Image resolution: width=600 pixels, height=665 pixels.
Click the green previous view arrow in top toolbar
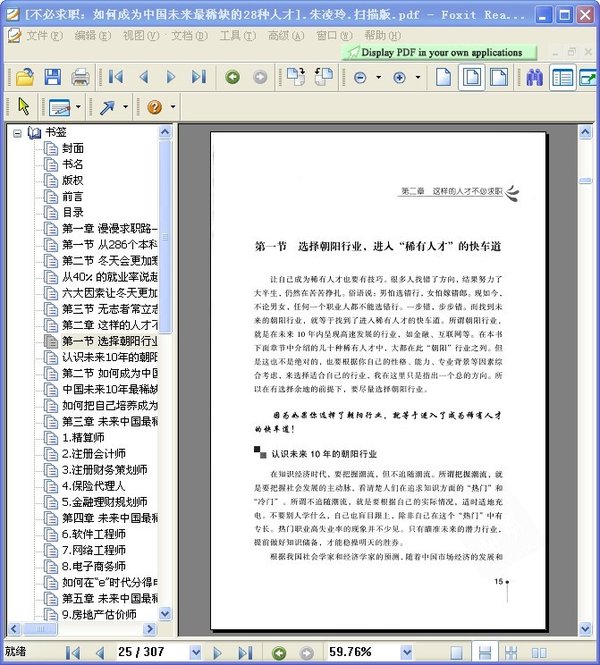click(232, 77)
